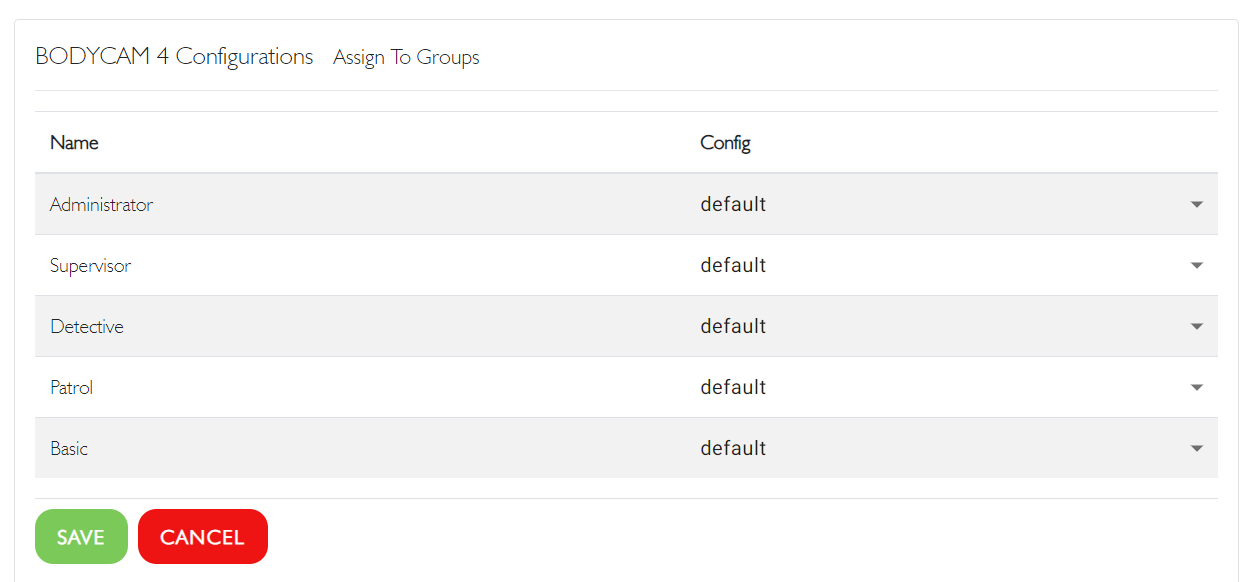Open Administrator config via its 'default' text
Viewport: 1255px width, 582px height.
[733, 204]
